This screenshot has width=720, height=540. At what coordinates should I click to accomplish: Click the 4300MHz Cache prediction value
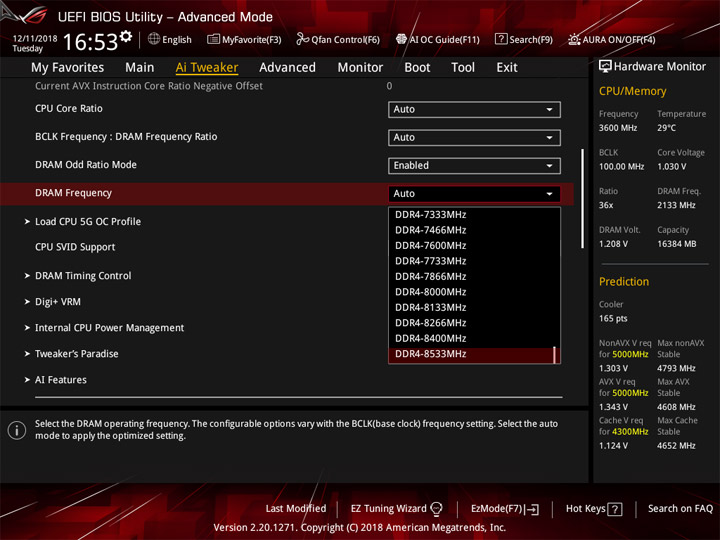coord(630,432)
